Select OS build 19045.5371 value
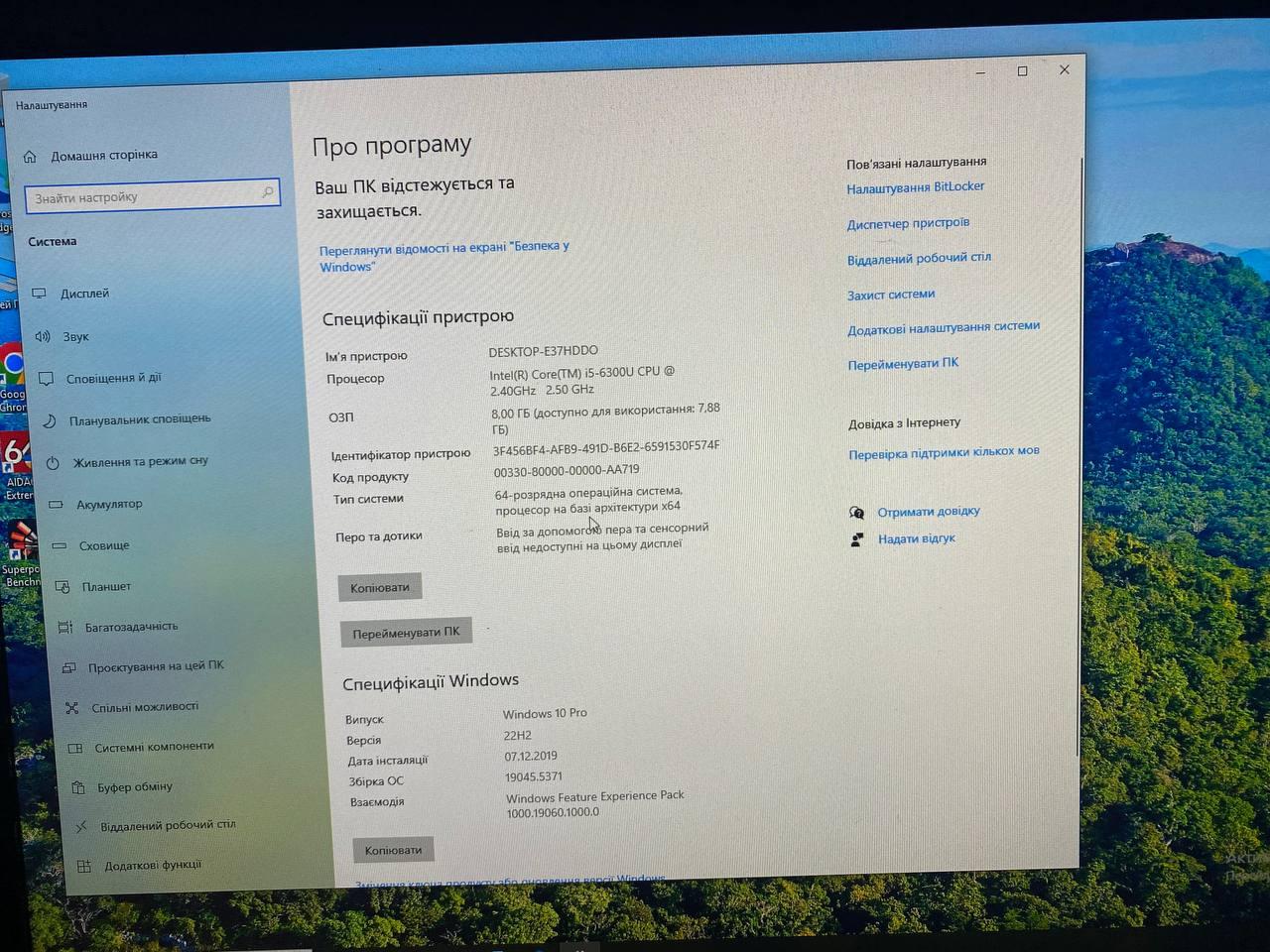The width and height of the screenshot is (1270, 952). [533, 777]
